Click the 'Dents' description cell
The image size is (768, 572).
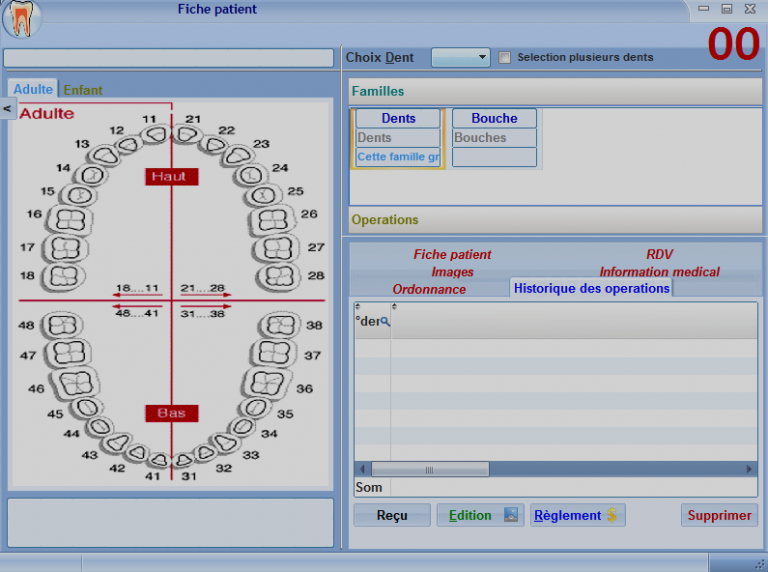click(398, 138)
